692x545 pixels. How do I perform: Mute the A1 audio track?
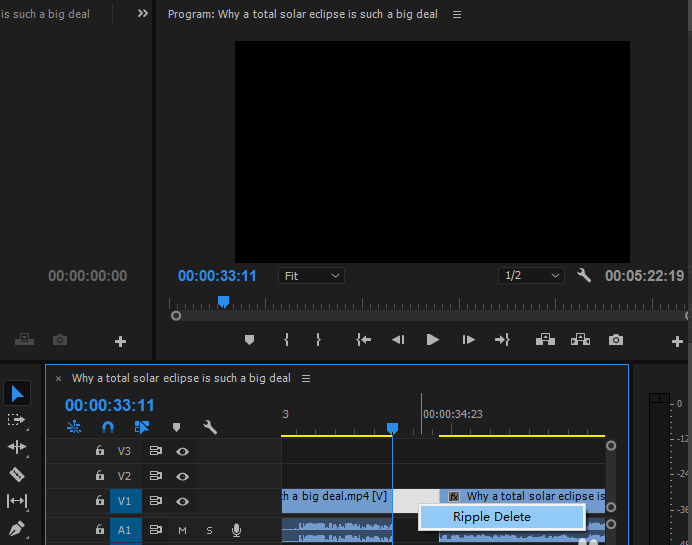coord(183,530)
